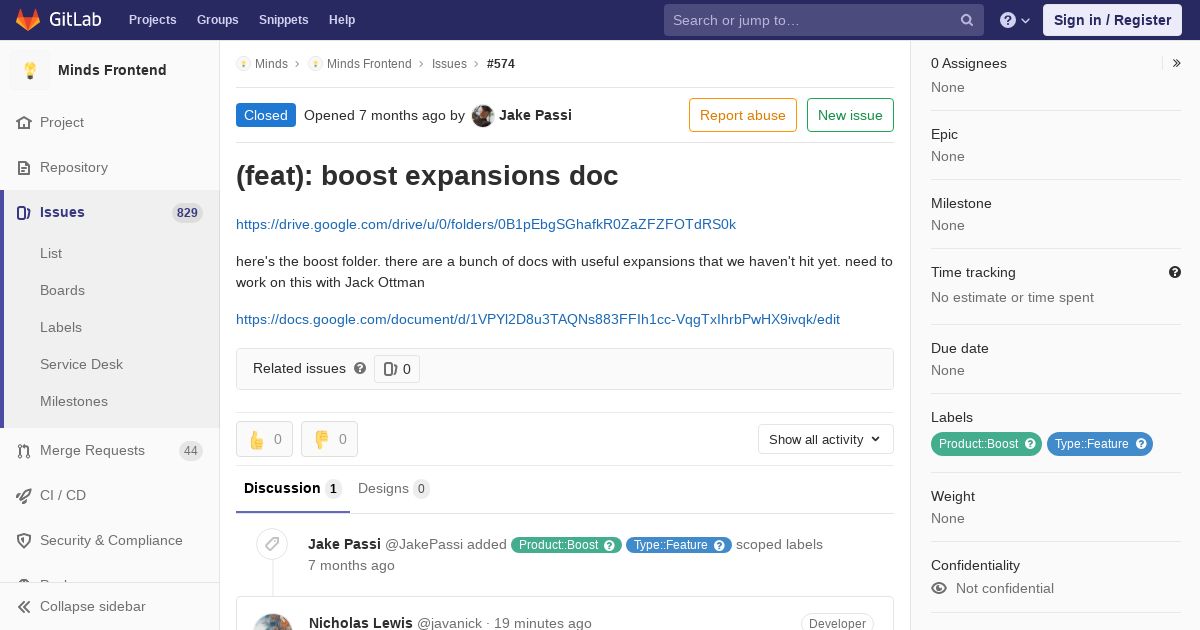Viewport: 1200px width, 630px height.
Task: Switch to the Discussion tab
Action: coord(293,489)
